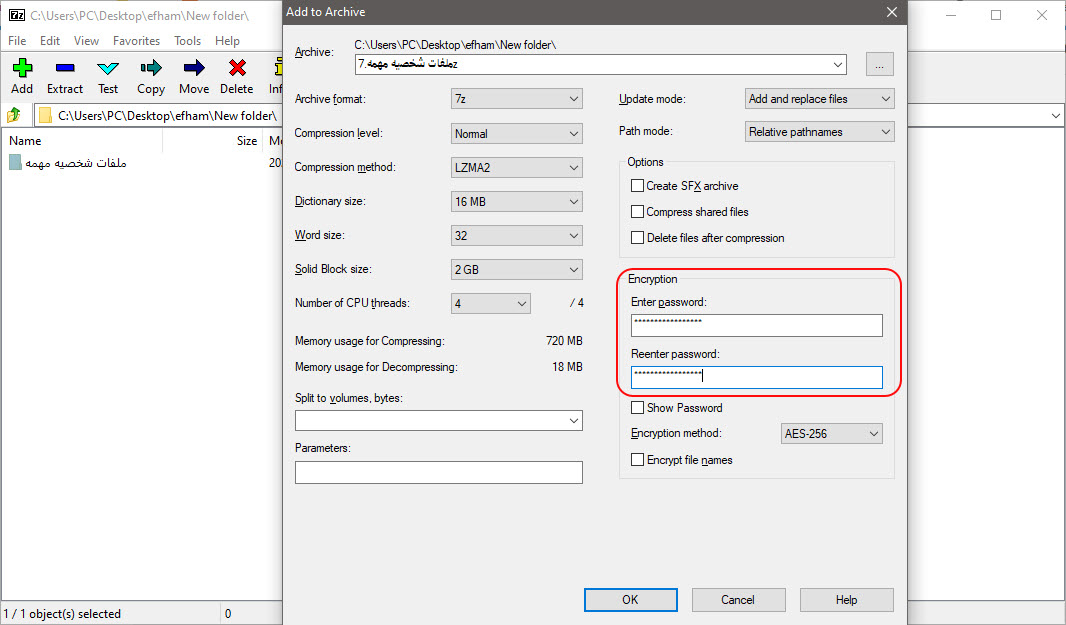Click the green Add toolbar icon

(x=22, y=68)
